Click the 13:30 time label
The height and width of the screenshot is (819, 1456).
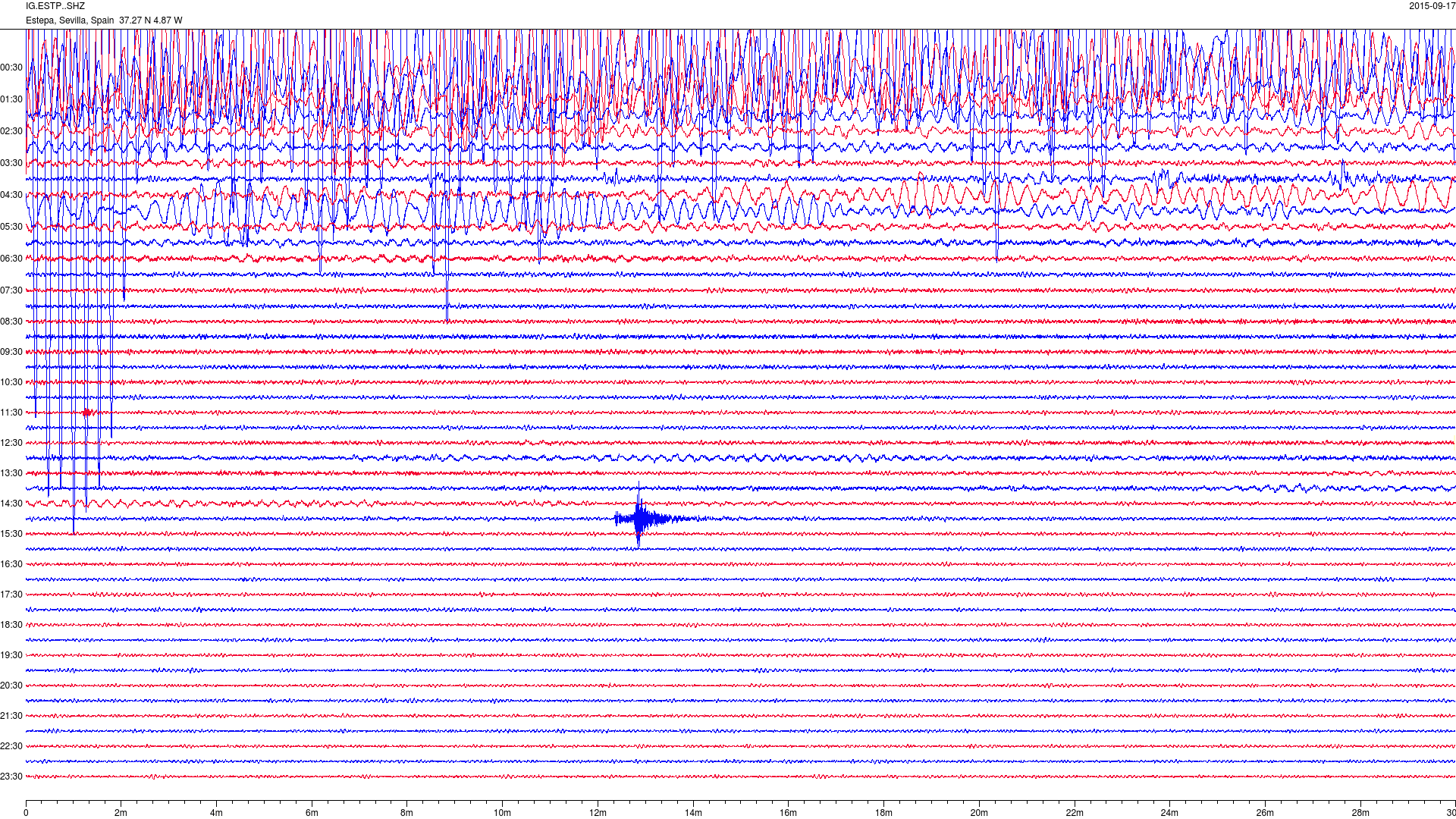click(11, 473)
